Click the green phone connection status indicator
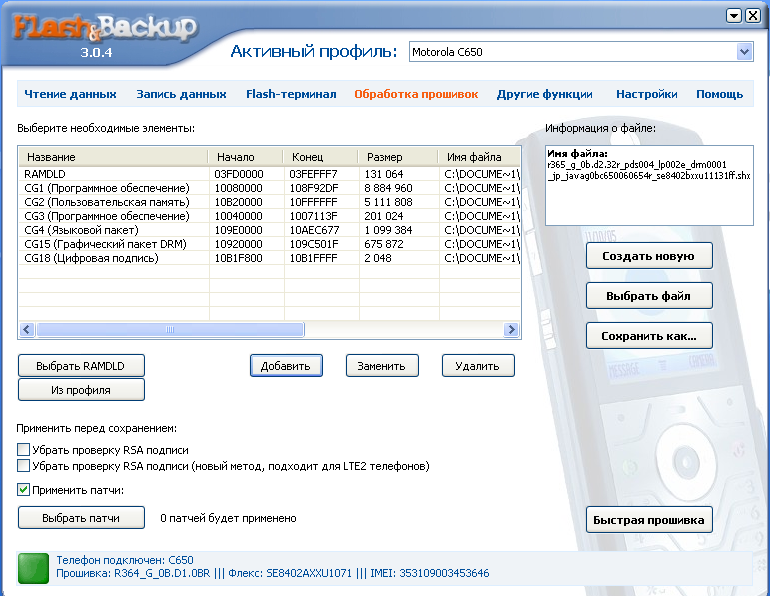 pyautogui.click(x=33, y=569)
